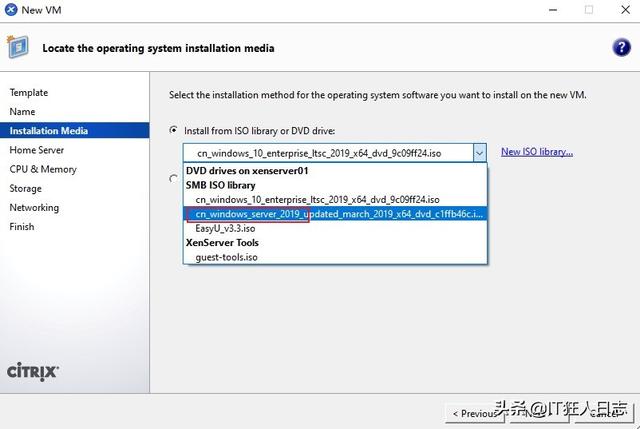Open the New ISO library link
The width and height of the screenshot is (640, 429).
point(537,152)
